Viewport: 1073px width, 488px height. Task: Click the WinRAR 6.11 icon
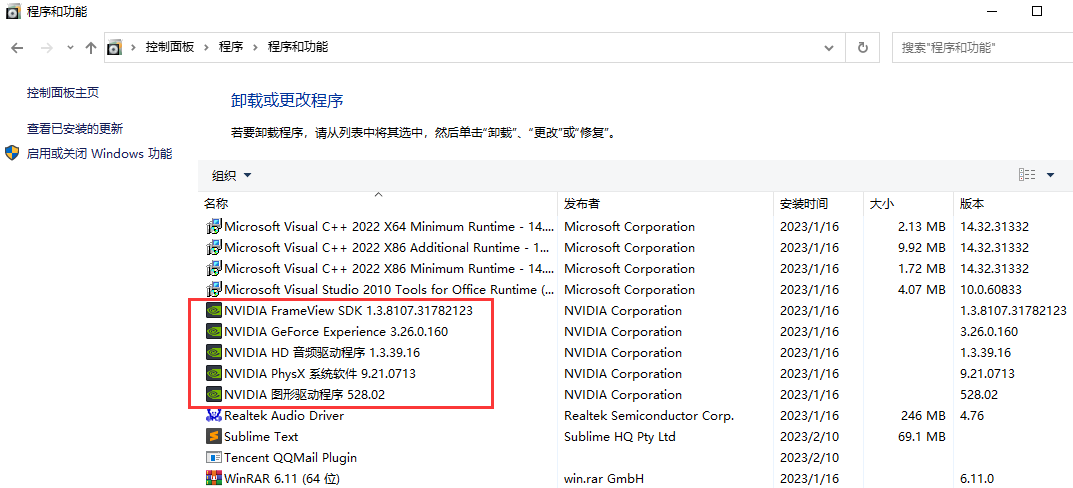pos(214,478)
